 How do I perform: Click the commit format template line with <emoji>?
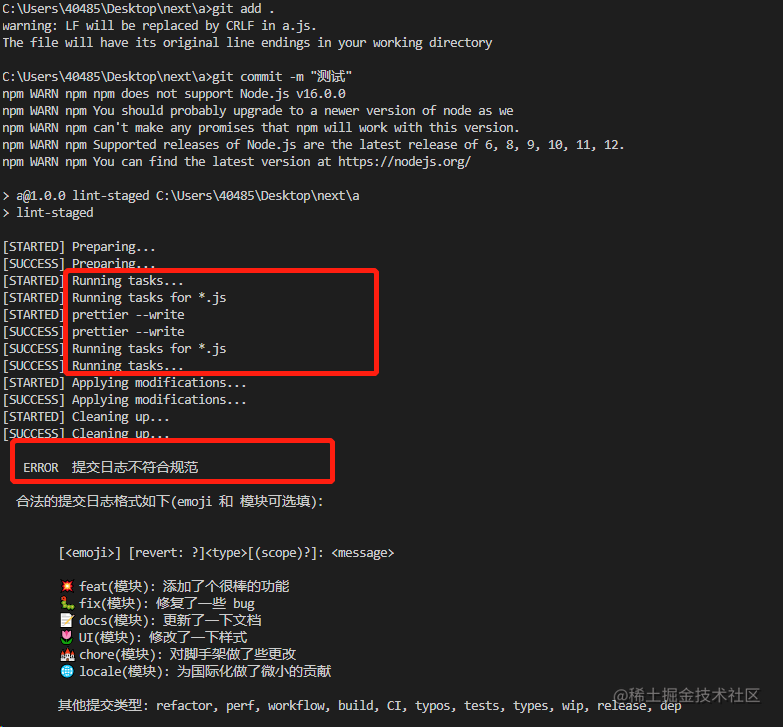point(226,552)
